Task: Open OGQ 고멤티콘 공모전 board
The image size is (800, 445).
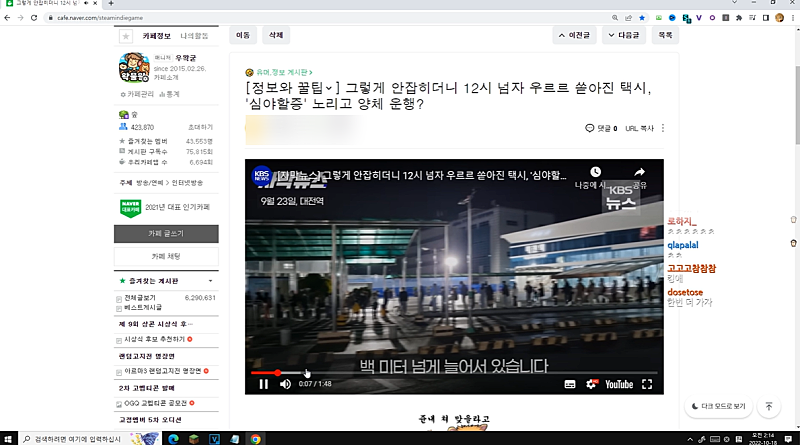Action: coord(156,403)
